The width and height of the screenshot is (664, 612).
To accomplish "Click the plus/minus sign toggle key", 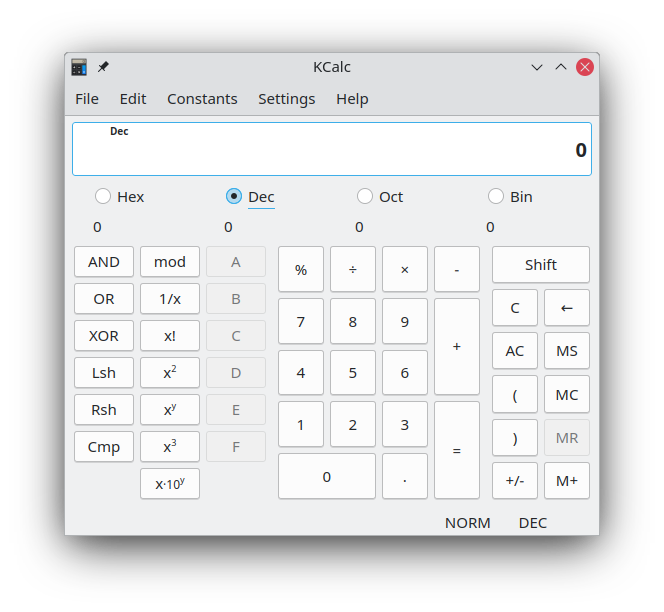I will tap(514, 480).
